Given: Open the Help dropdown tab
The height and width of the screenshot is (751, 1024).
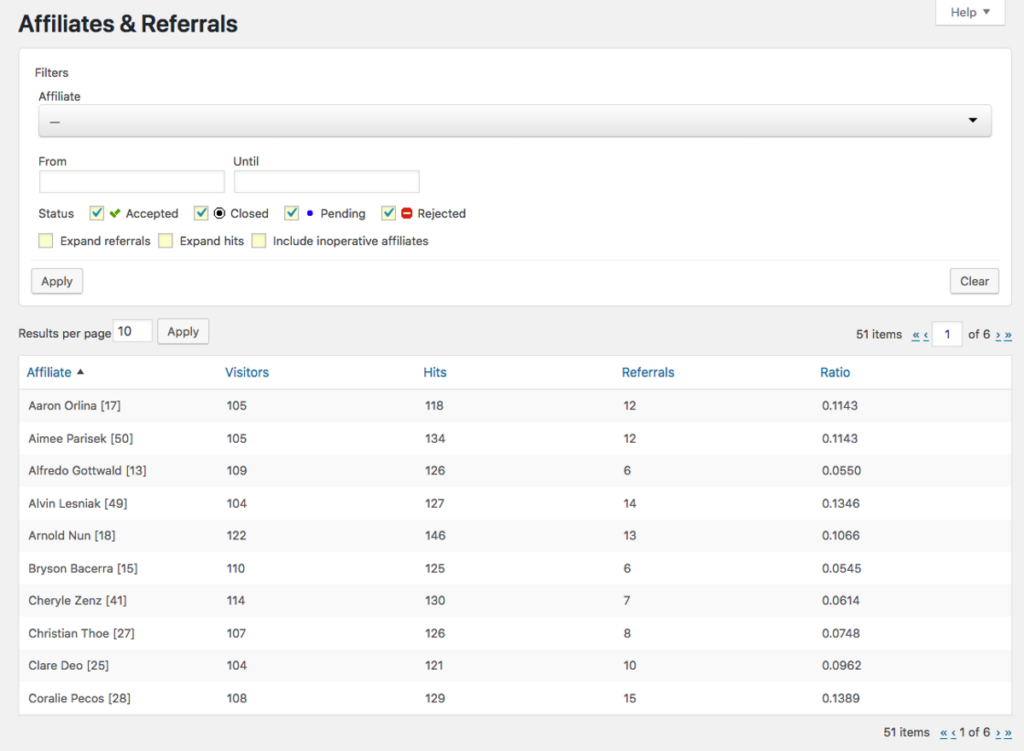Looking at the screenshot, I should [x=970, y=12].
